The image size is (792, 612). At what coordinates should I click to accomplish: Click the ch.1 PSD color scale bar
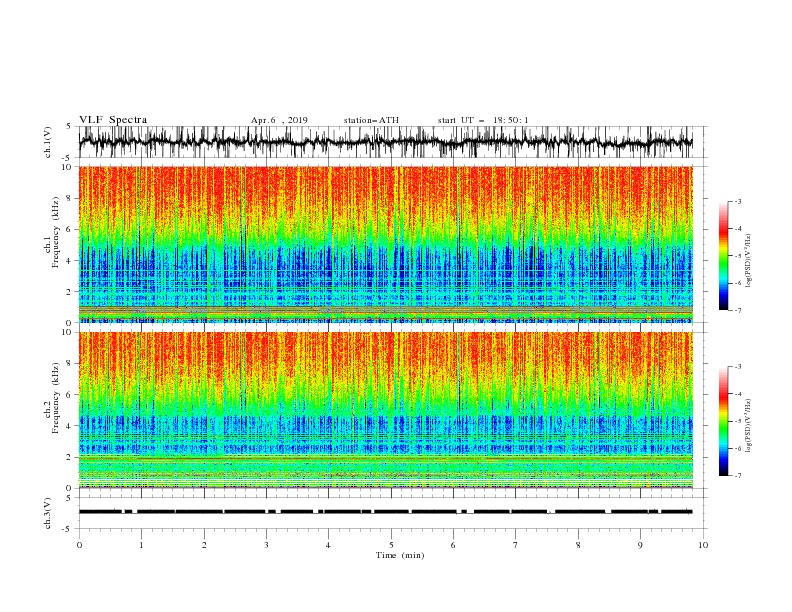723,256
